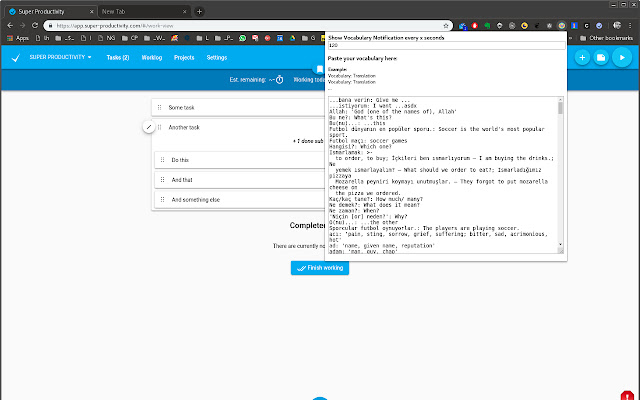Click the browser forward arrow
This screenshot has width=640, height=400.
point(22,25)
